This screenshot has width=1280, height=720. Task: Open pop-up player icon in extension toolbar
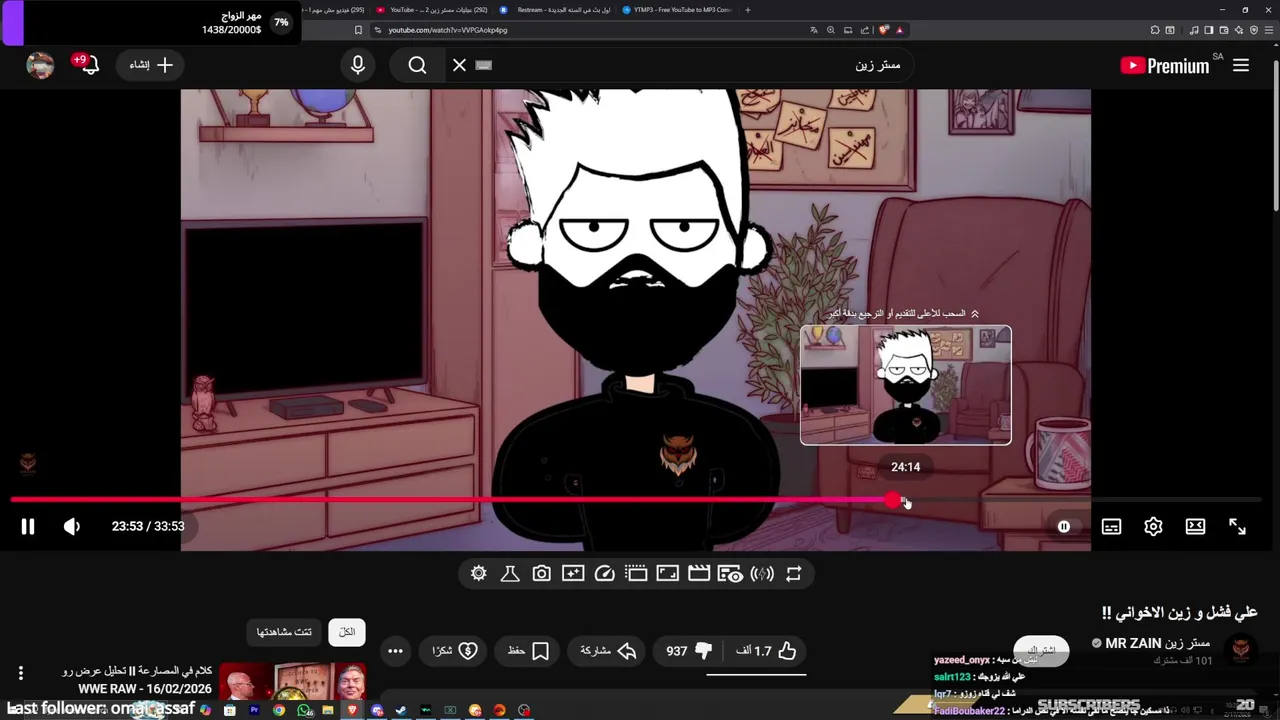tap(636, 573)
